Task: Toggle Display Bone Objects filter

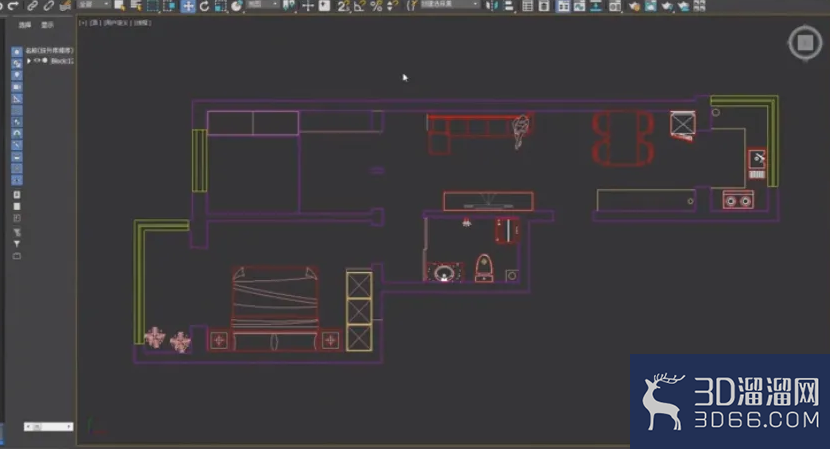Action: (x=17, y=145)
